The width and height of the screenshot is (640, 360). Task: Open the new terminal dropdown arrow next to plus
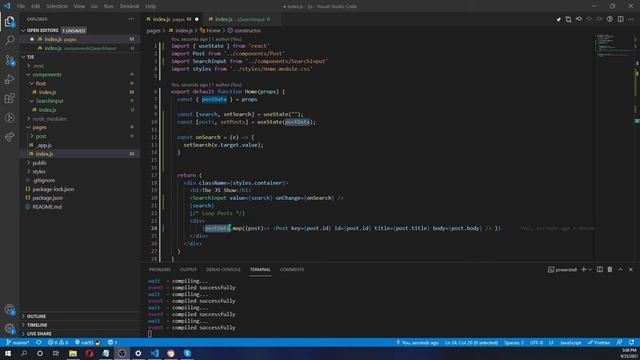(x=590, y=269)
